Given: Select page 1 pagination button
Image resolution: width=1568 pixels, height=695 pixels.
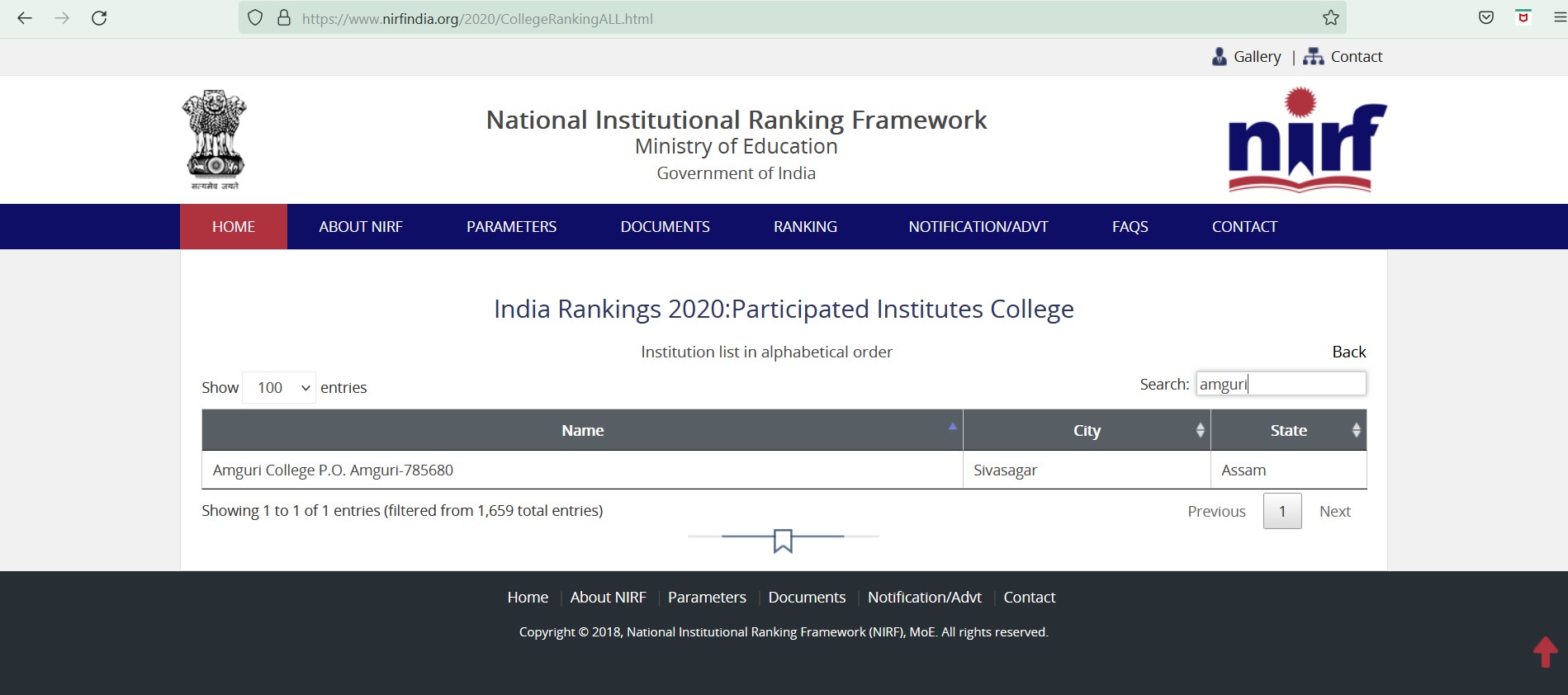Looking at the screenshot, I should [x=1281, y=512].
